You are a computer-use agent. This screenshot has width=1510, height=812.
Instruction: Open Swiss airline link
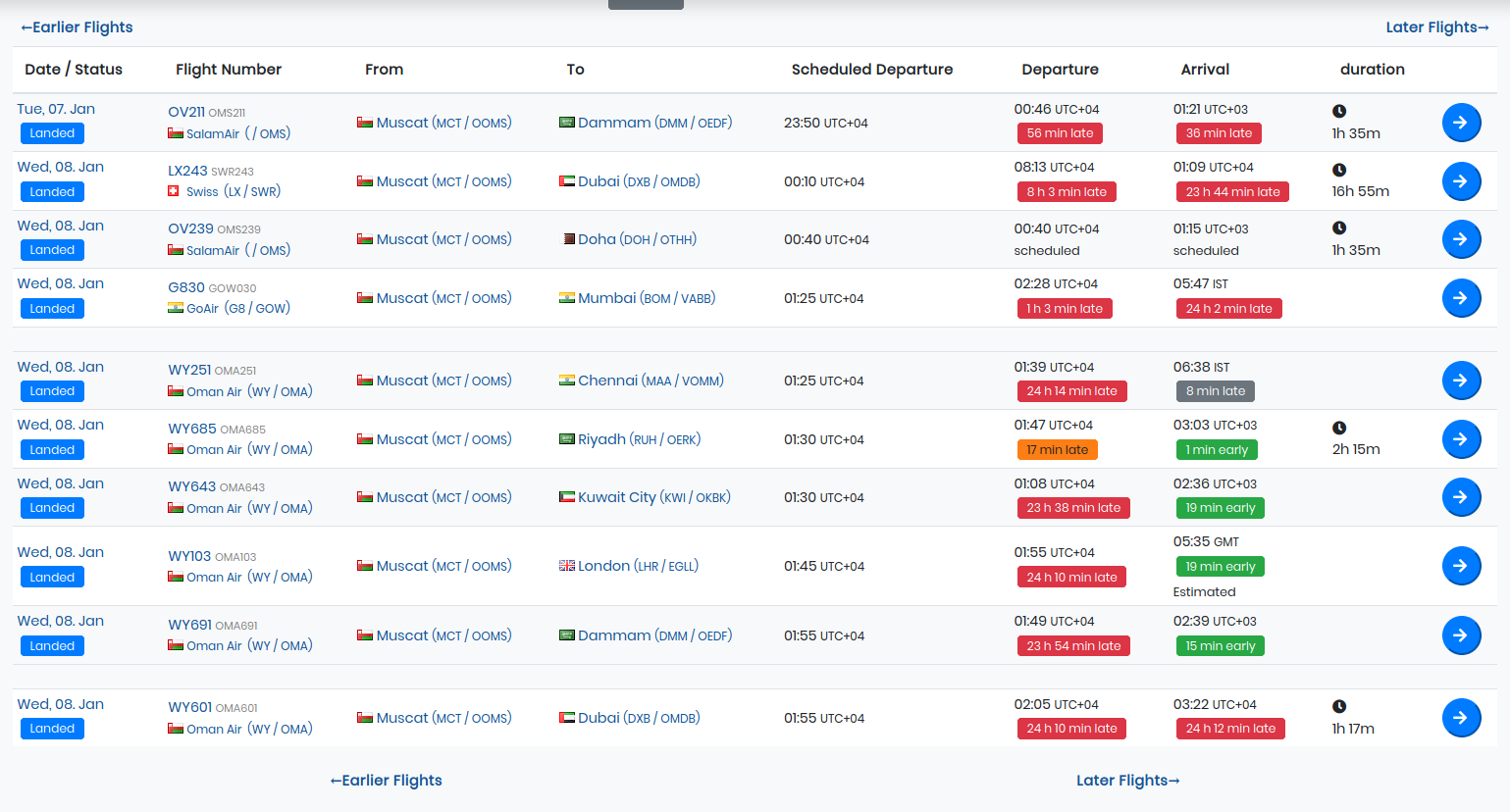point(234,191)
